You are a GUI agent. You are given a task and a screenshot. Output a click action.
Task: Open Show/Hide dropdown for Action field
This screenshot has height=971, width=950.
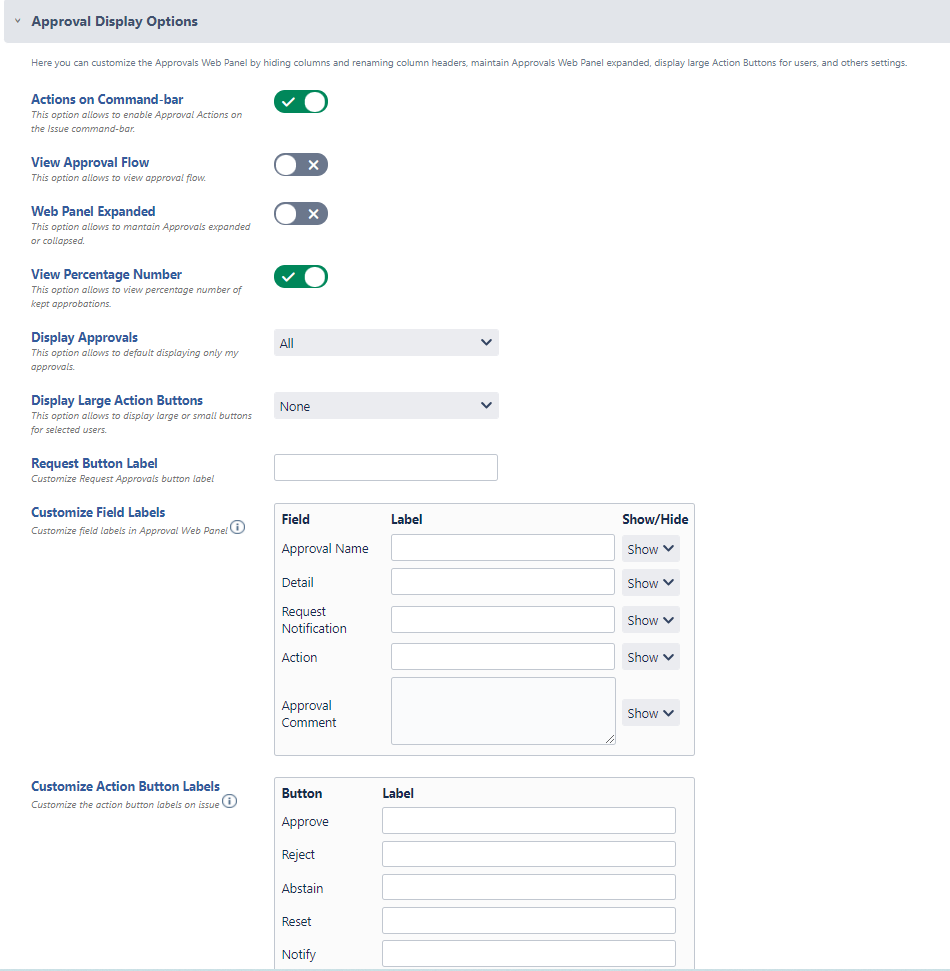[651, 657]
